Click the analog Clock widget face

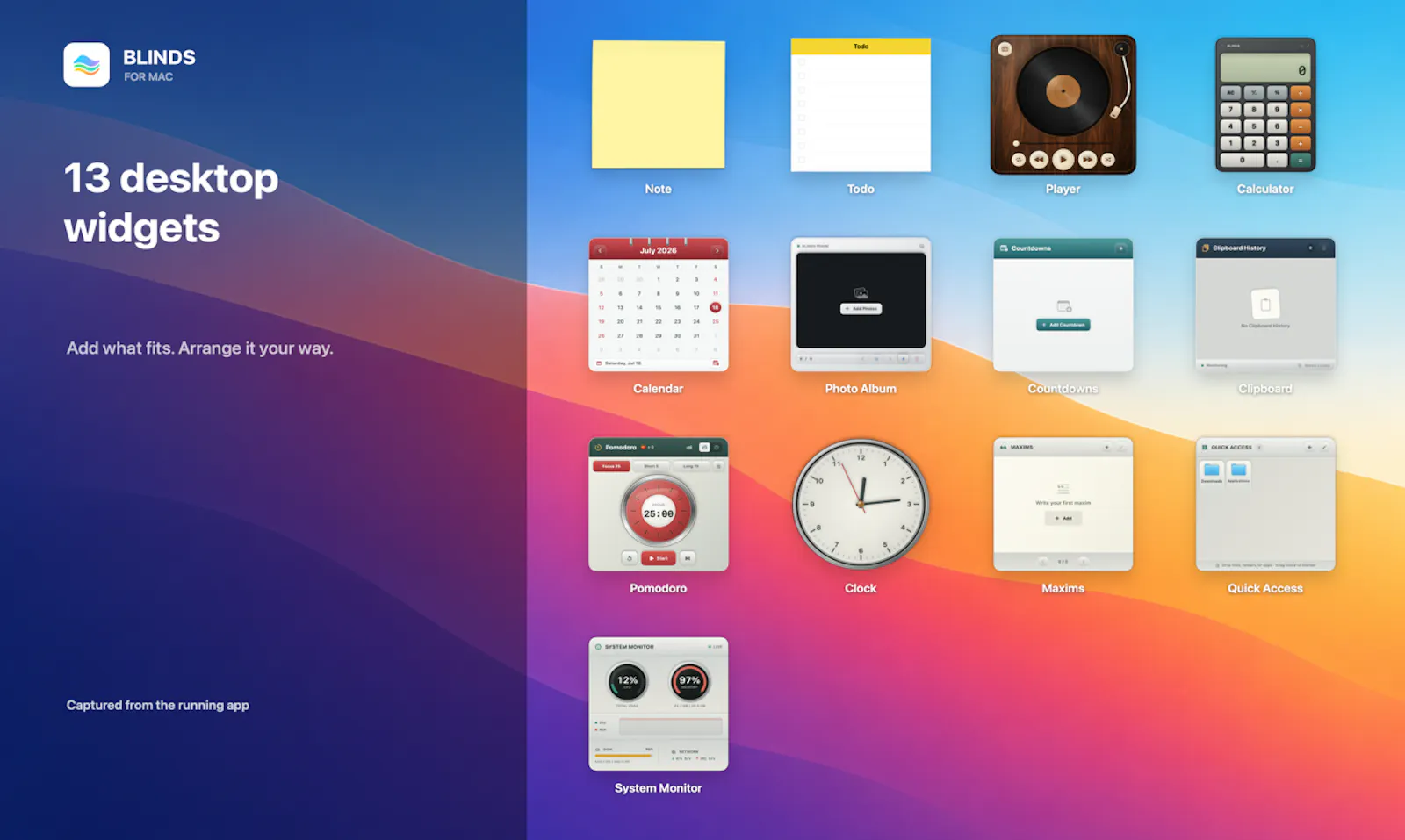(x=861, y=504)
